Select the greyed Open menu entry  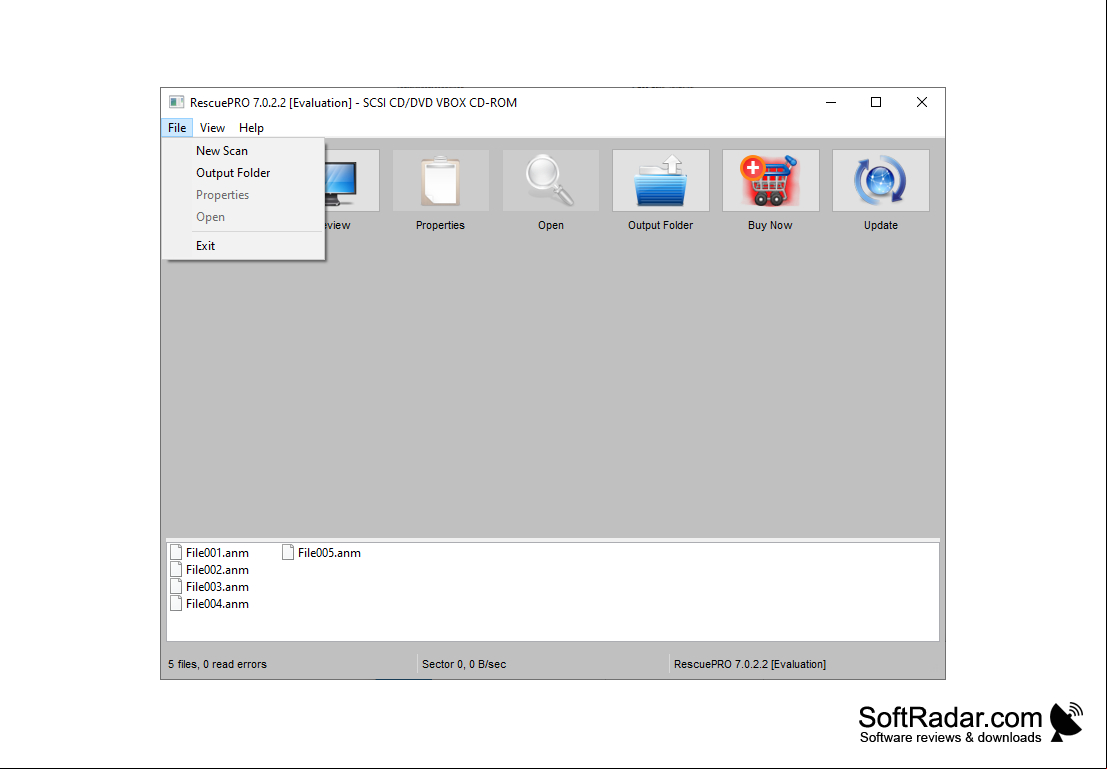244,217
